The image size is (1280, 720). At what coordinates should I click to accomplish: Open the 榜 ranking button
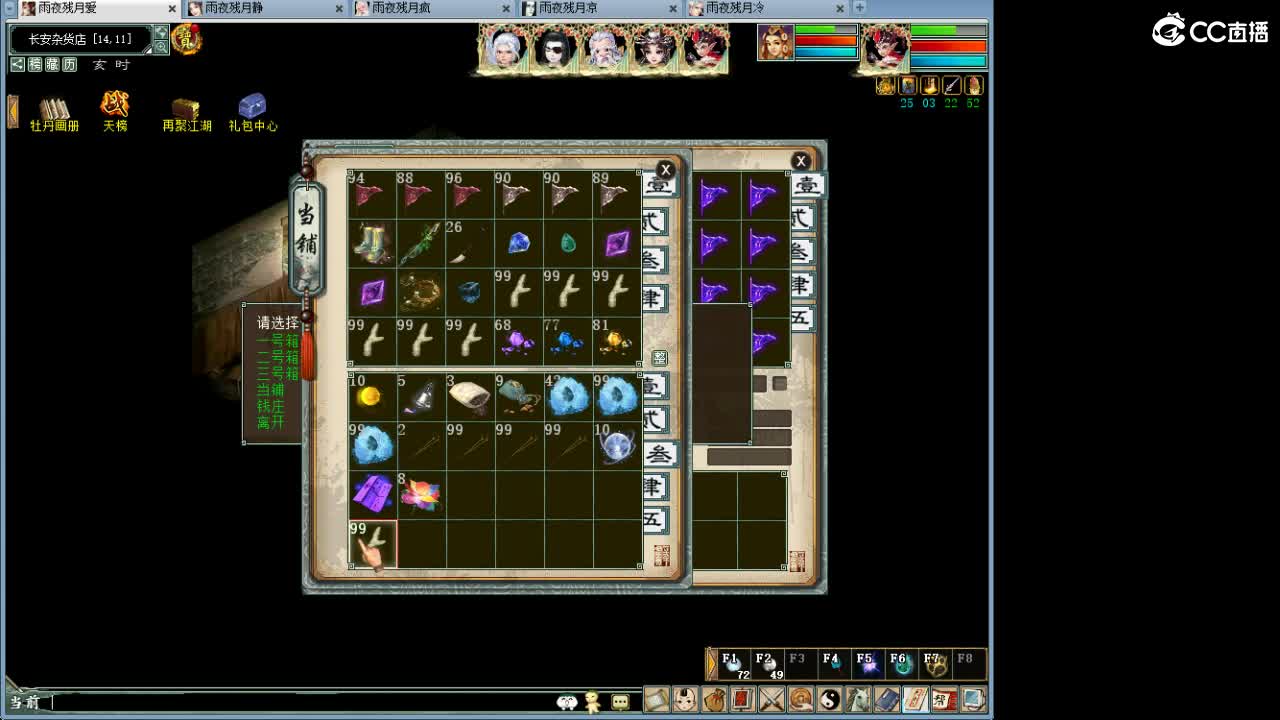pos(35,64)
